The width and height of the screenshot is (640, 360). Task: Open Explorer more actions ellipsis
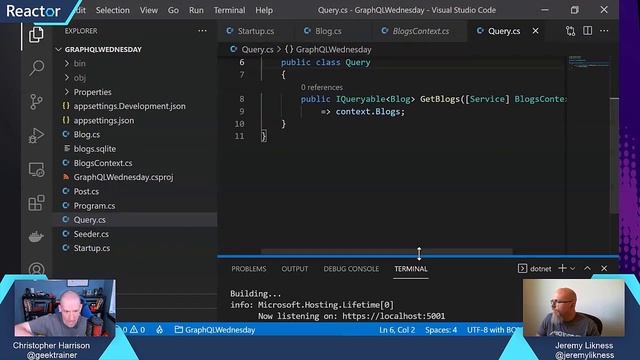tap(202, 31)
